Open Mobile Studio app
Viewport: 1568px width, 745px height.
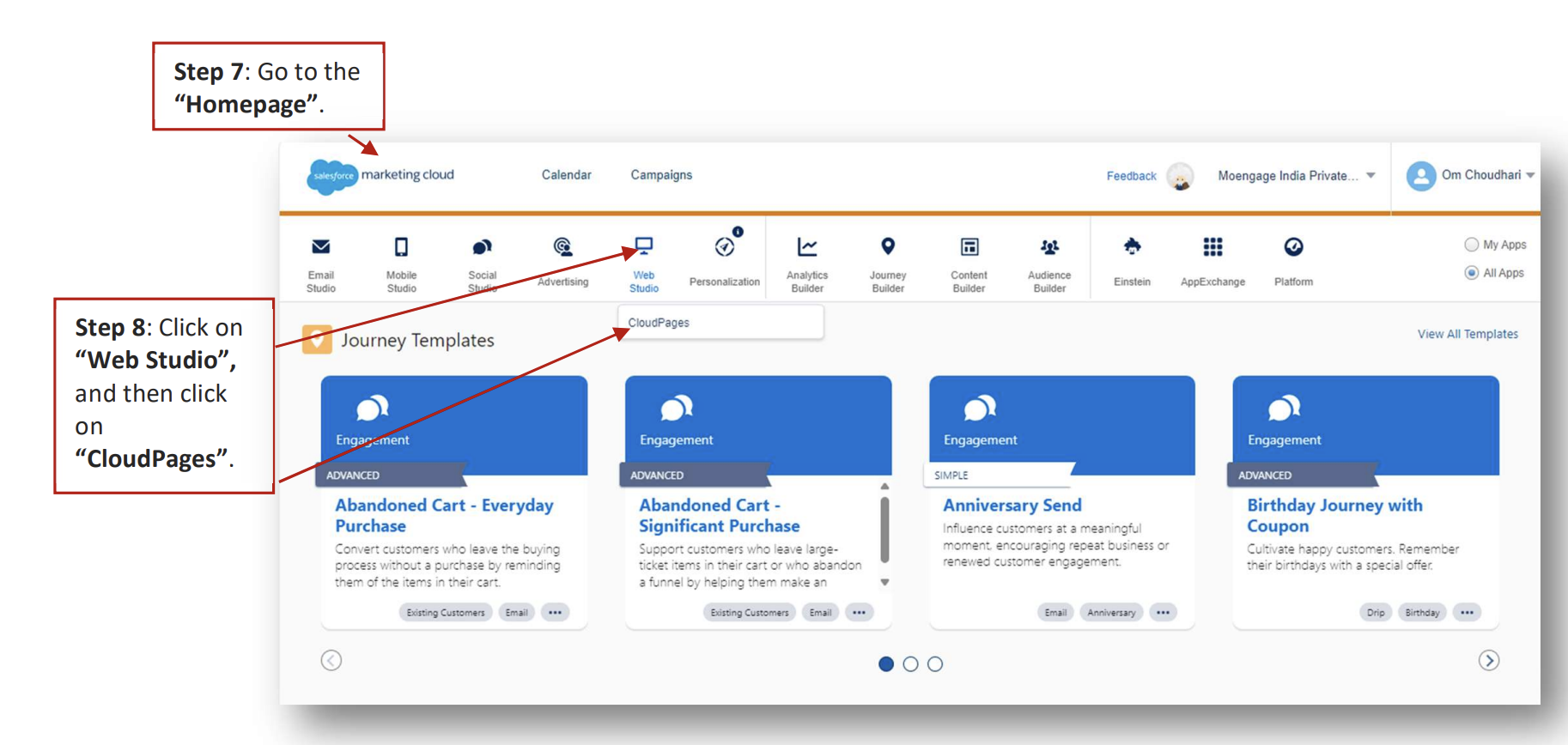(401, 265)
